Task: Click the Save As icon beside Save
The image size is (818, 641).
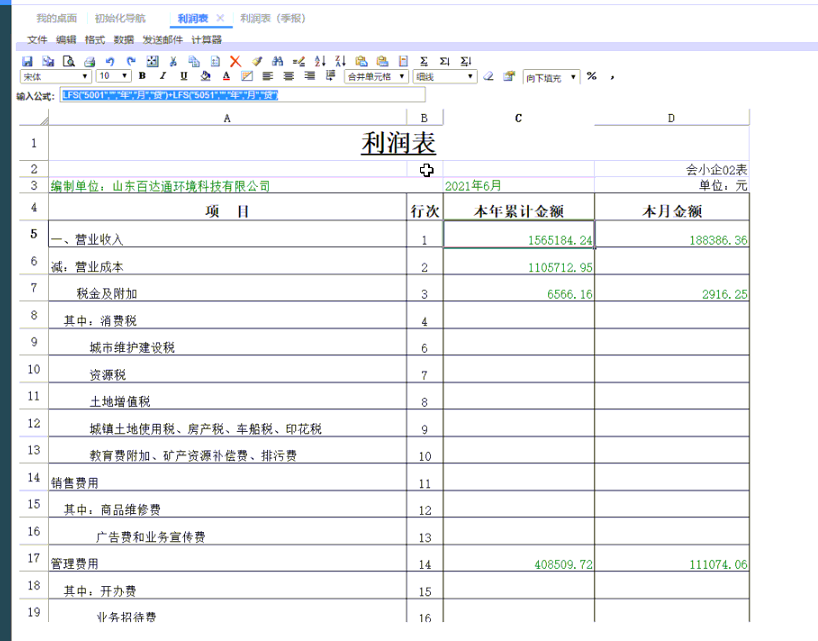Action: (48, 62)
